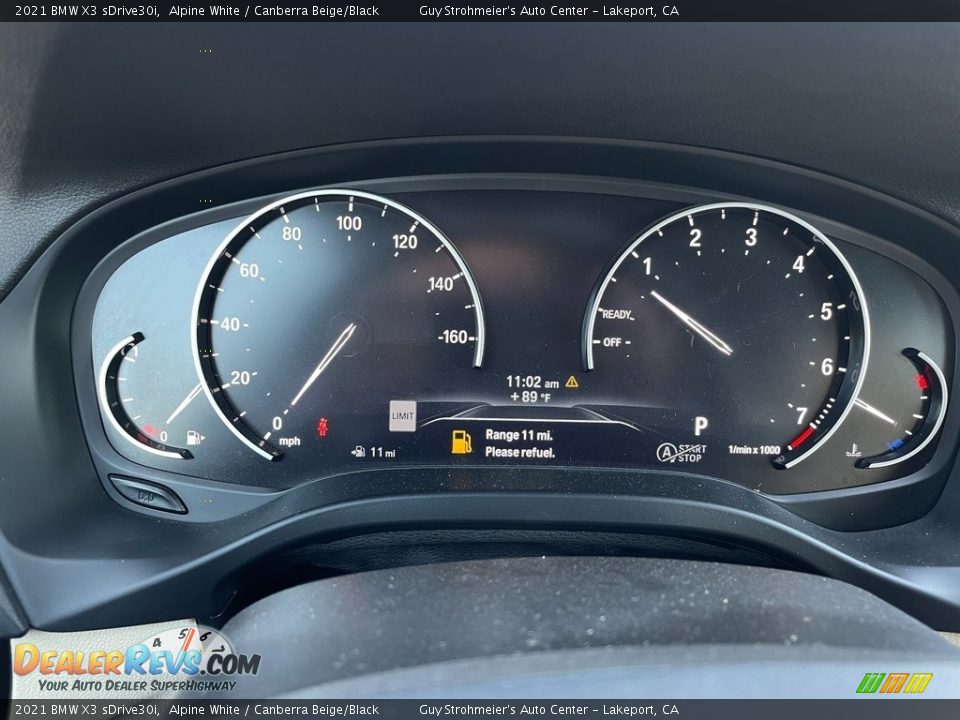Image resolution: width=960 pixels, height=720 pixels.
Task: Click the P gear position indicator
Action: (700, 426)
